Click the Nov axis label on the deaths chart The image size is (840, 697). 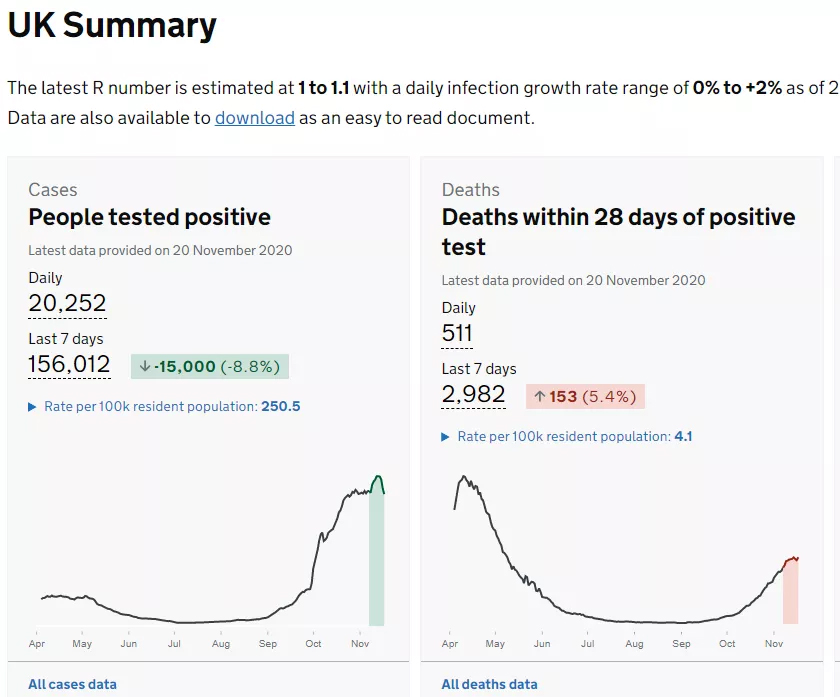pyautogui.click(x=774, y=643)
